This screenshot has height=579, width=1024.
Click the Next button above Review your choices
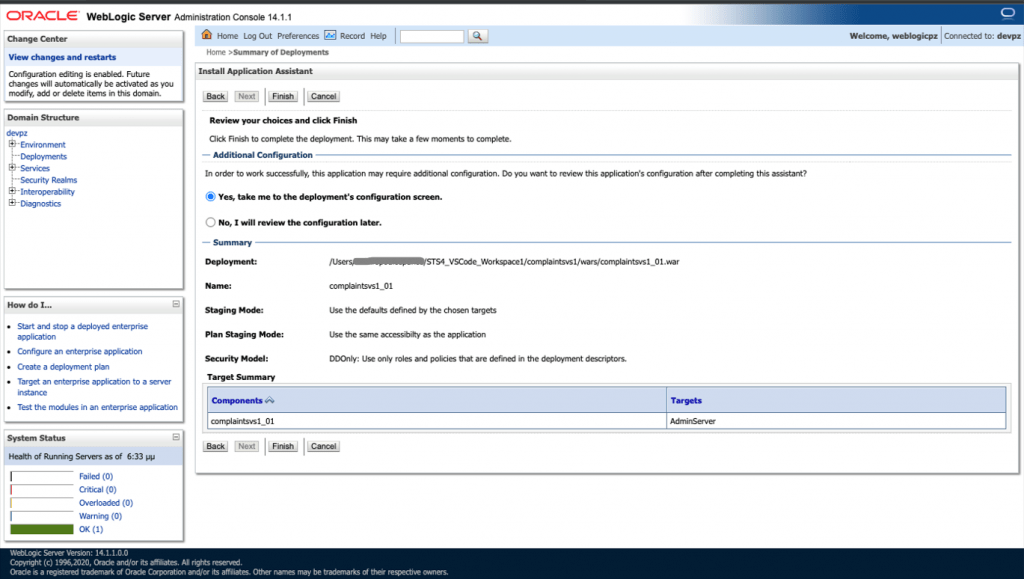(247, 97)
